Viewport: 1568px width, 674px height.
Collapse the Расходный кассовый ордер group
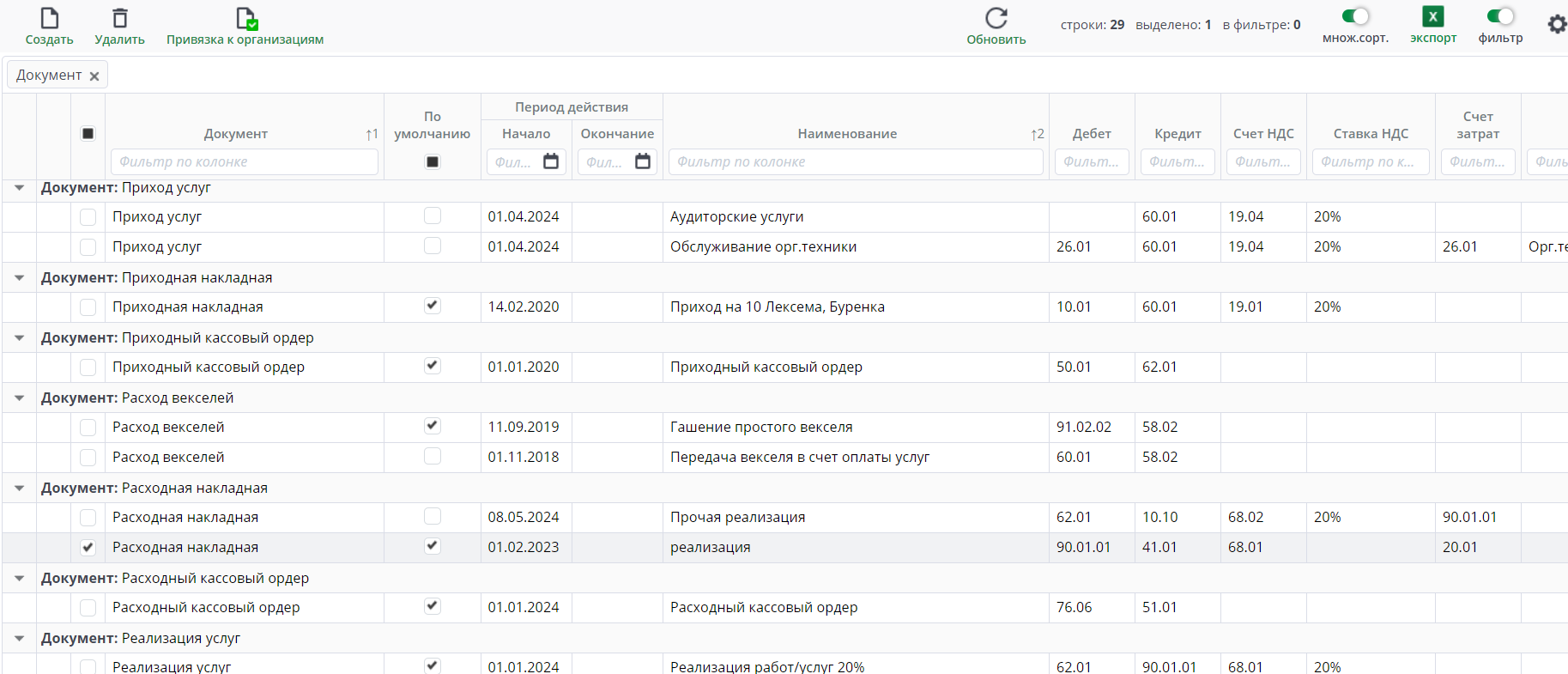click(20, 579)
